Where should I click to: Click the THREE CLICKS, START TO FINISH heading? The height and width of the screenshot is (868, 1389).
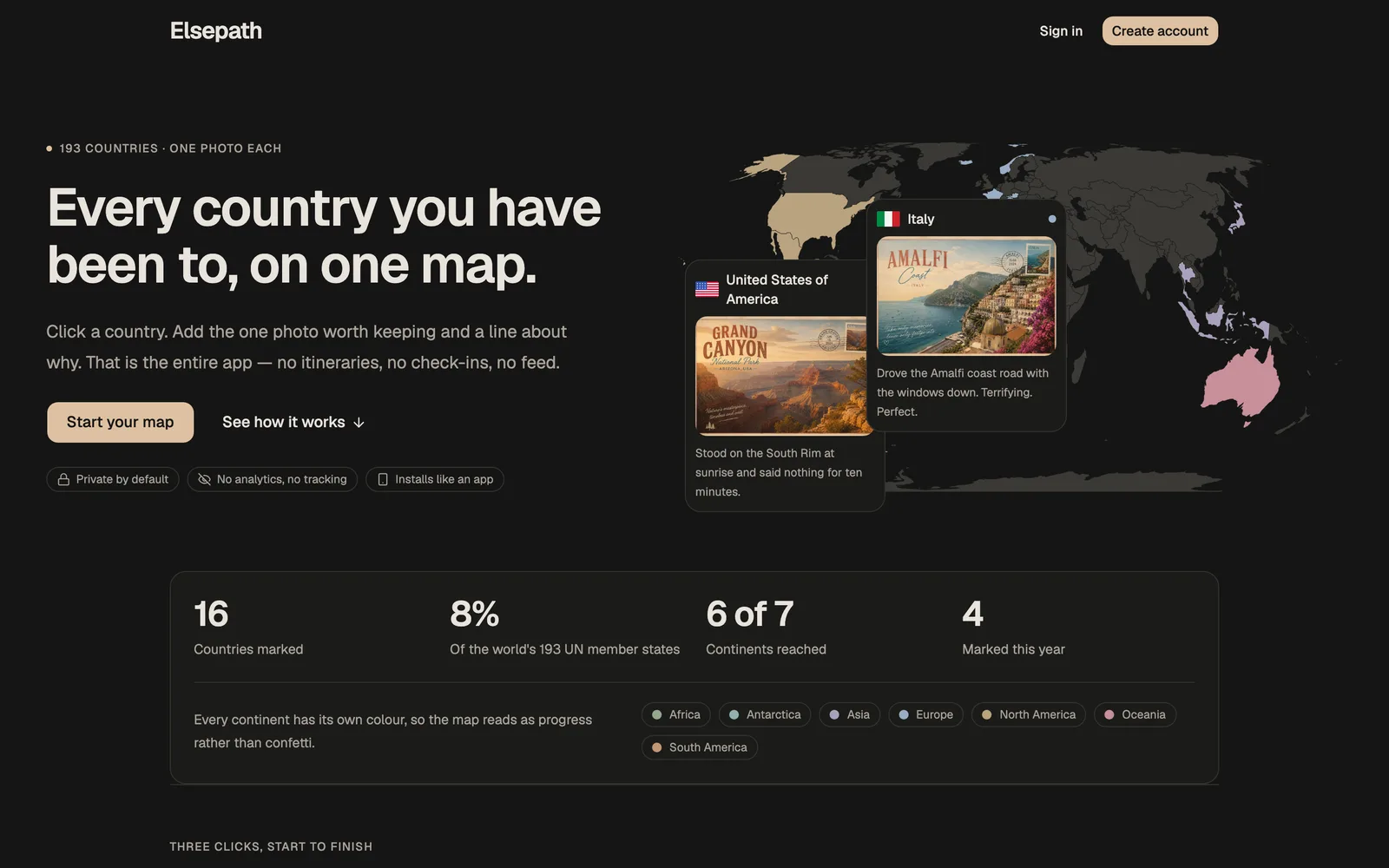(271, 846)
